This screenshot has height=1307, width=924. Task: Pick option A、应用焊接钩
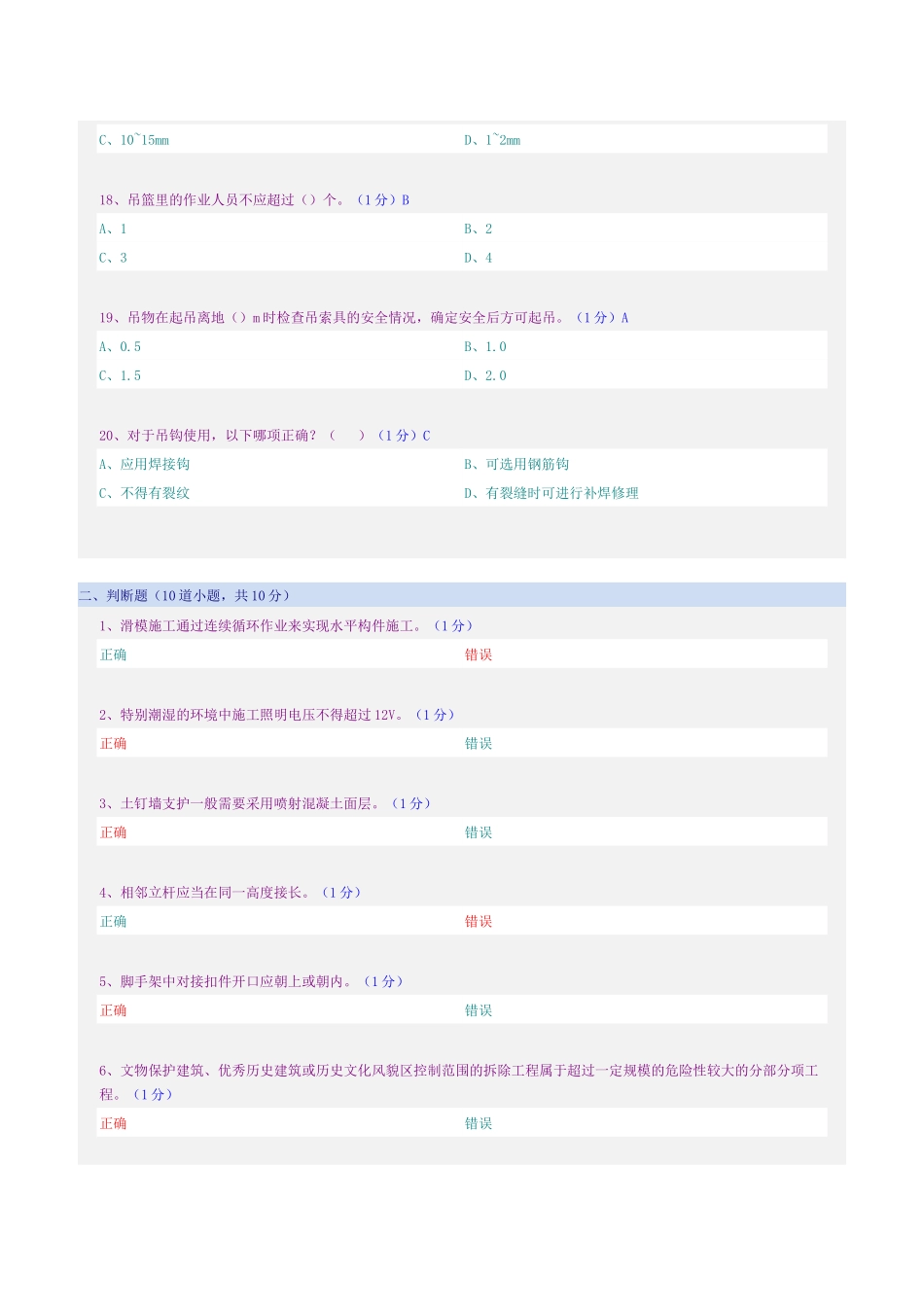pyautogui.click(x=144, y=465)
